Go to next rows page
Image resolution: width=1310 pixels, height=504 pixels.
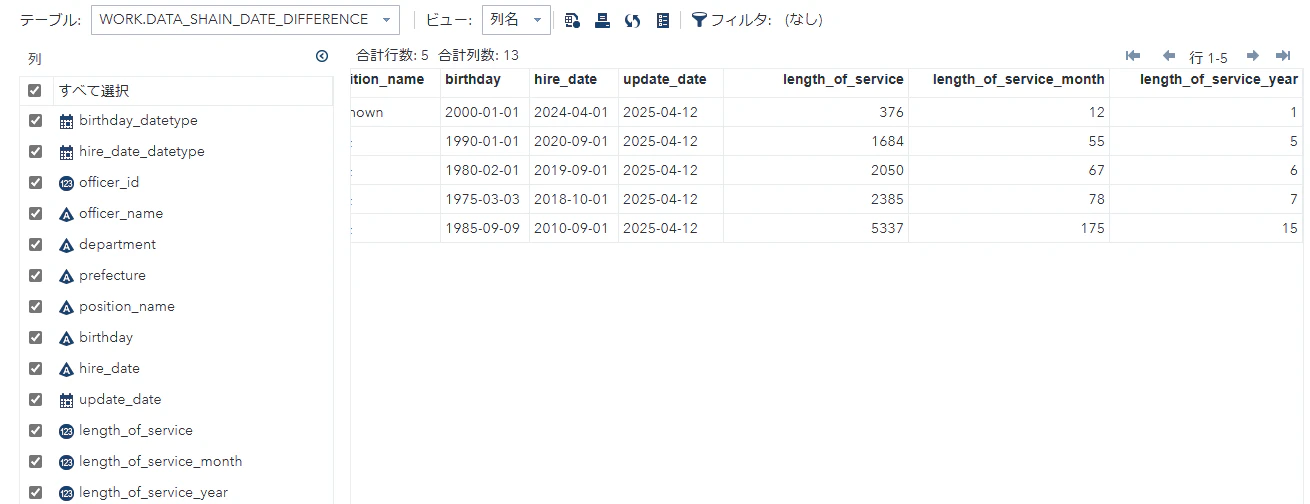click(x=1252, y=56)
